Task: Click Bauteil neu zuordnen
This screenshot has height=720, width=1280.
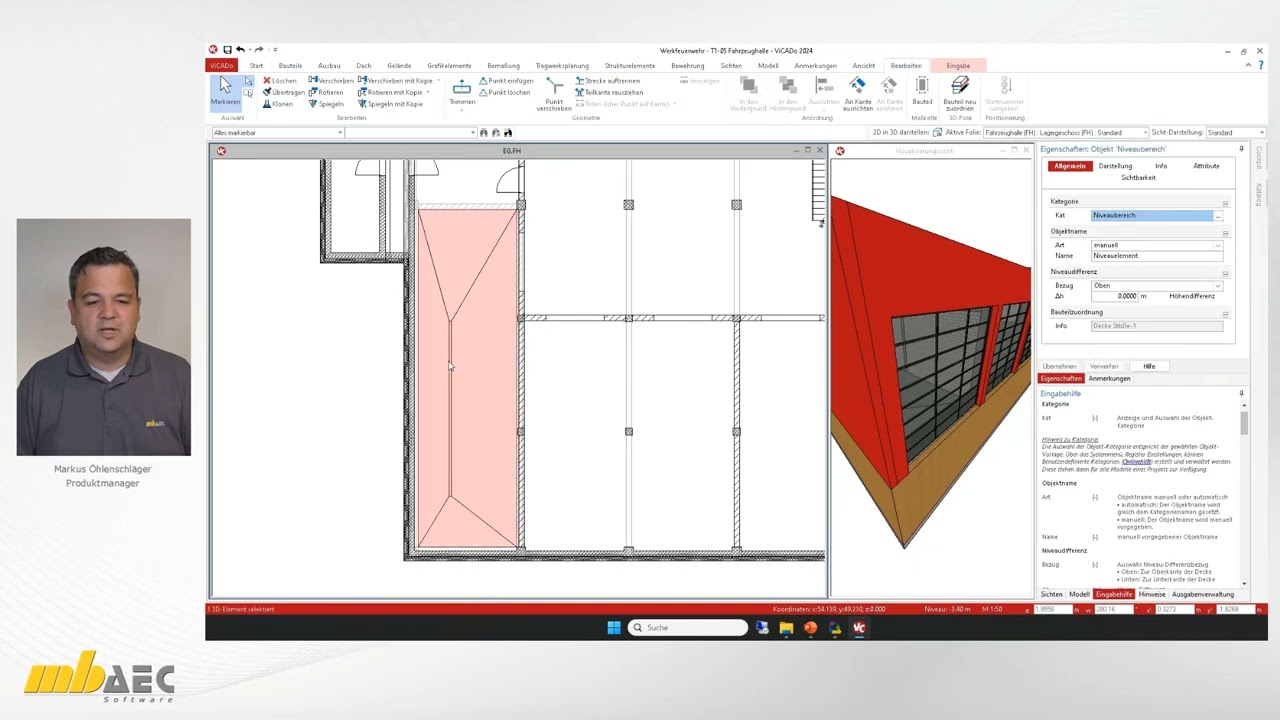Action: (x=960, y=94)
